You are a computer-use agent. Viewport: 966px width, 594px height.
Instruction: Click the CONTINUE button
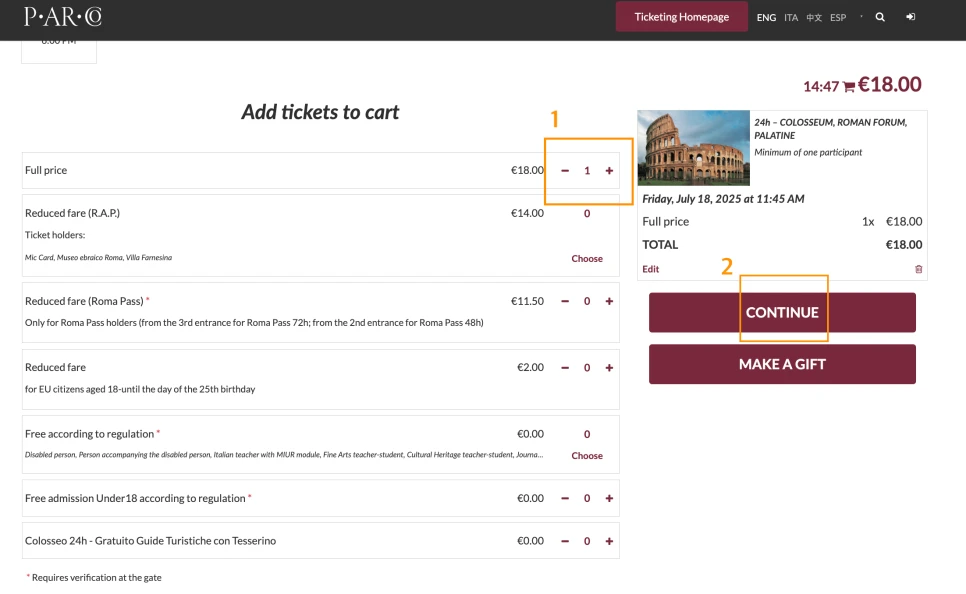click(x=782, y=313)
